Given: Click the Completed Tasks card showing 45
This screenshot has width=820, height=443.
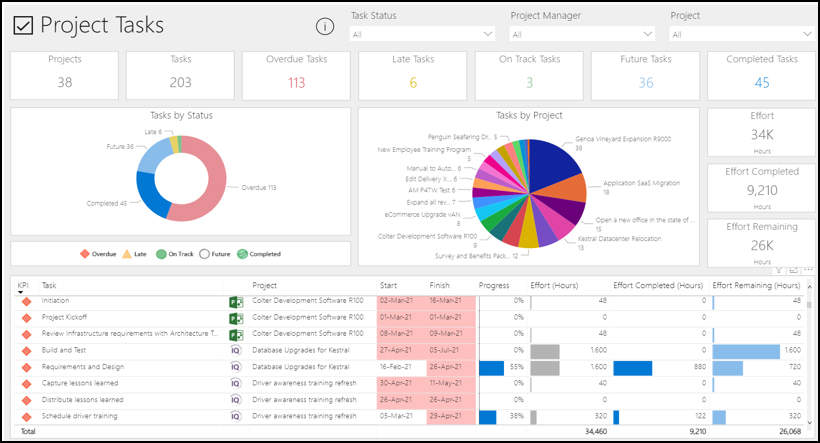Looking at the screenshot, I should tap(761, 75).
